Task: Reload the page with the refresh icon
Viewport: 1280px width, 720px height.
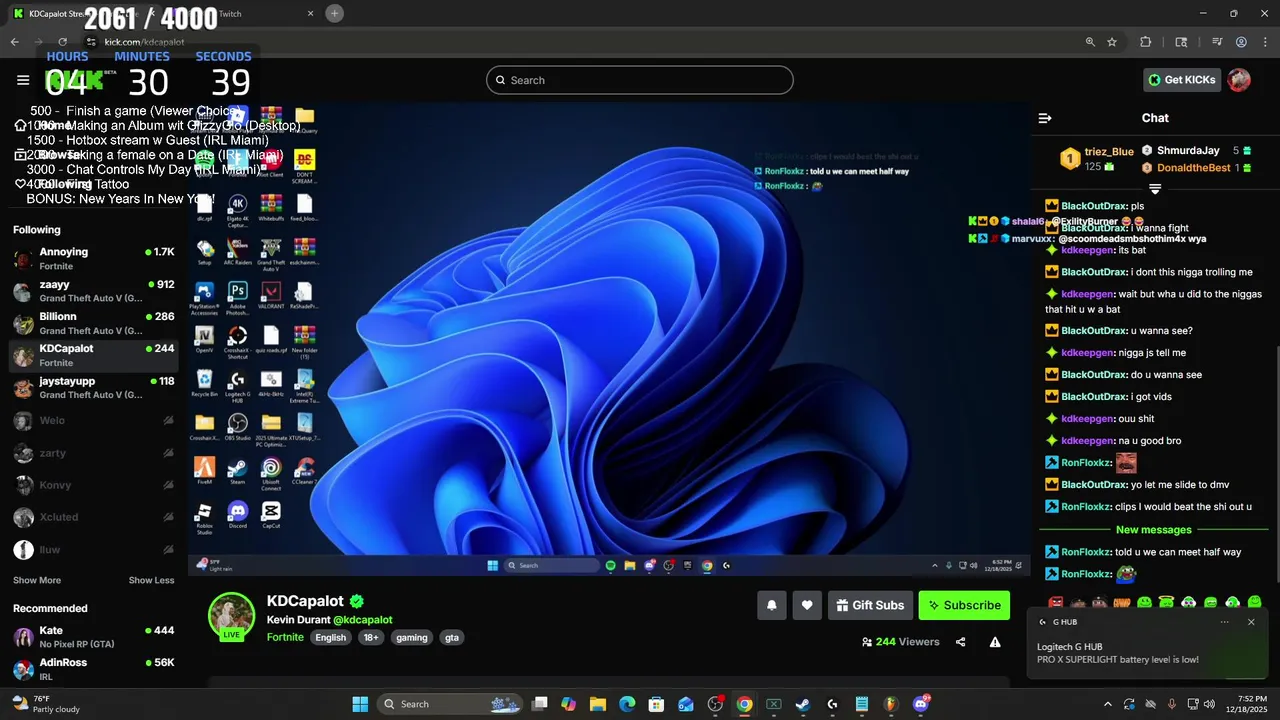Action: pos(62,42)
